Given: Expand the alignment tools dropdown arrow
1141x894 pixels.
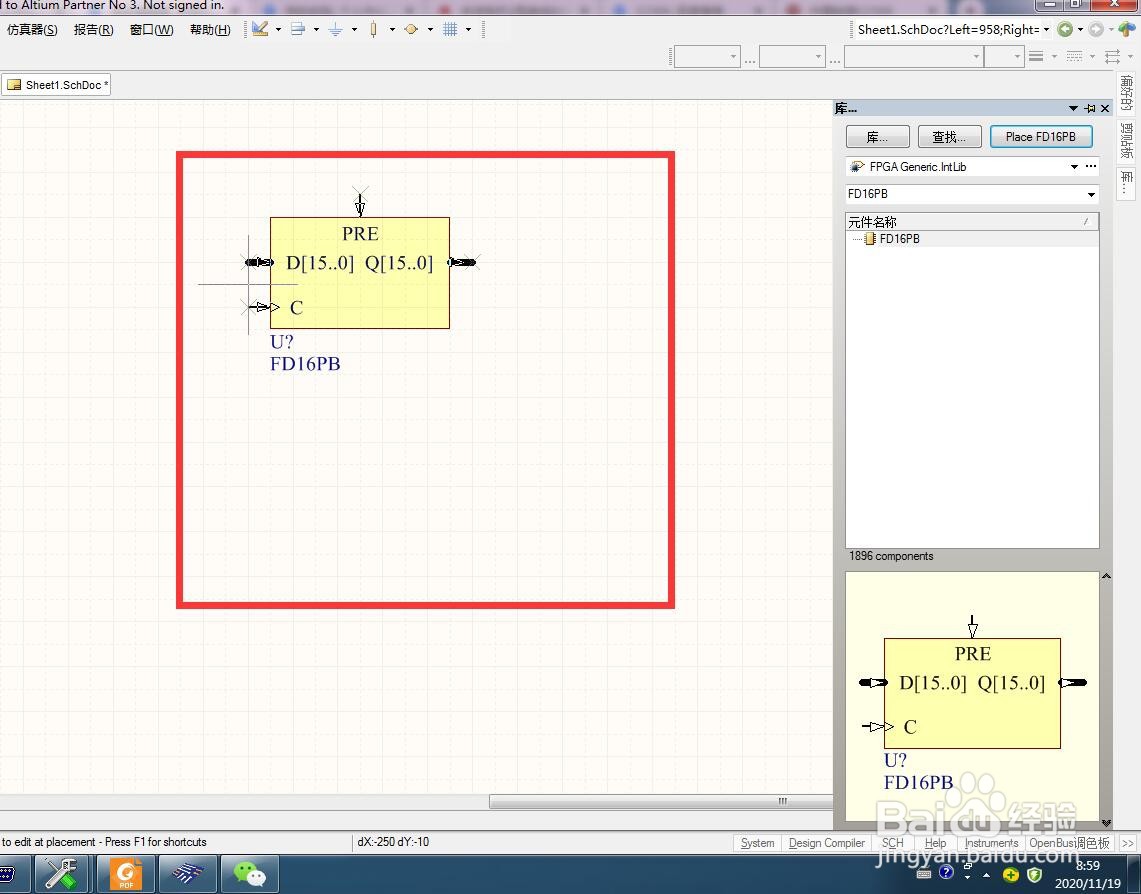Looking at the screenshot, I should pos(316,30).
